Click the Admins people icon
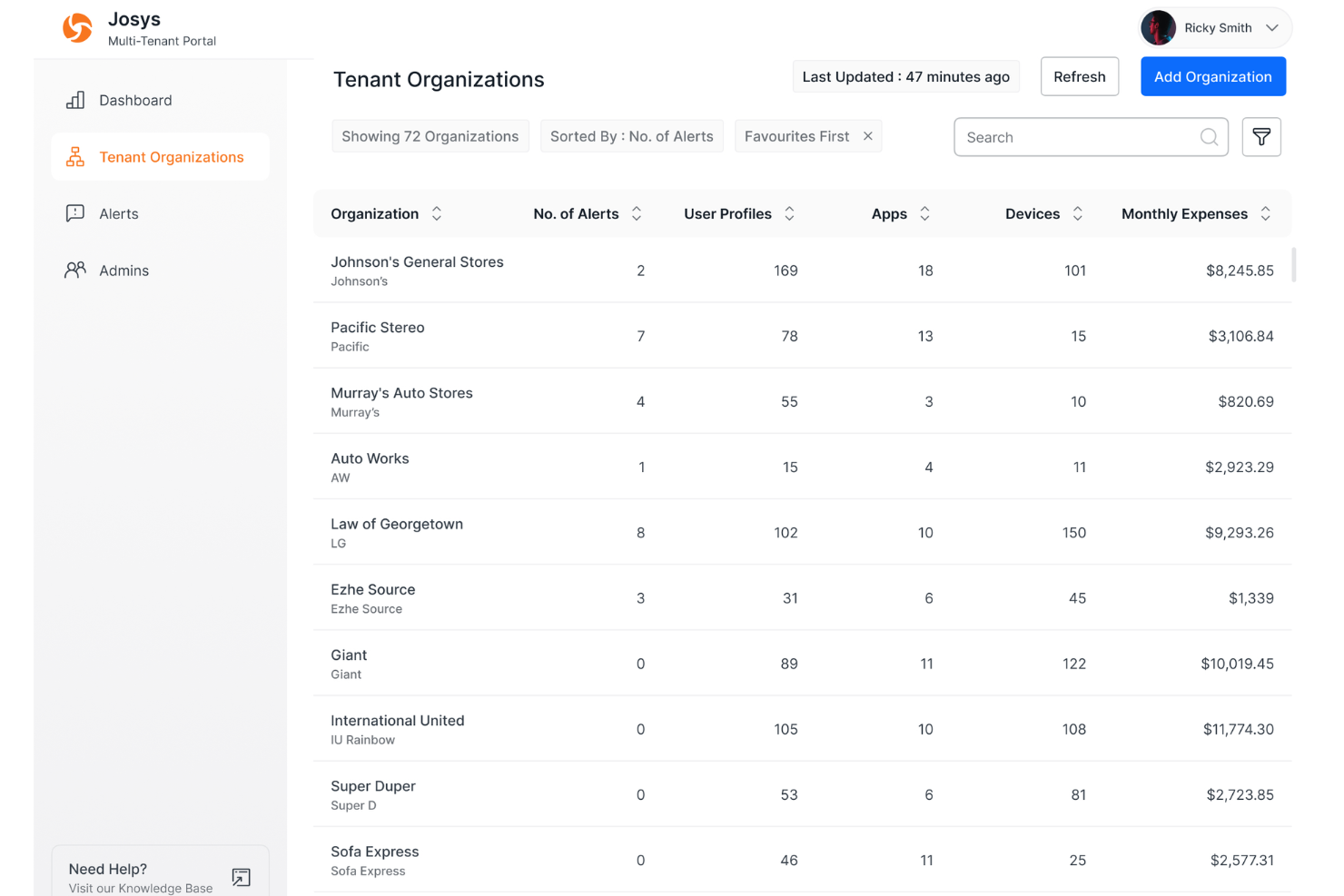 (75, 271)
